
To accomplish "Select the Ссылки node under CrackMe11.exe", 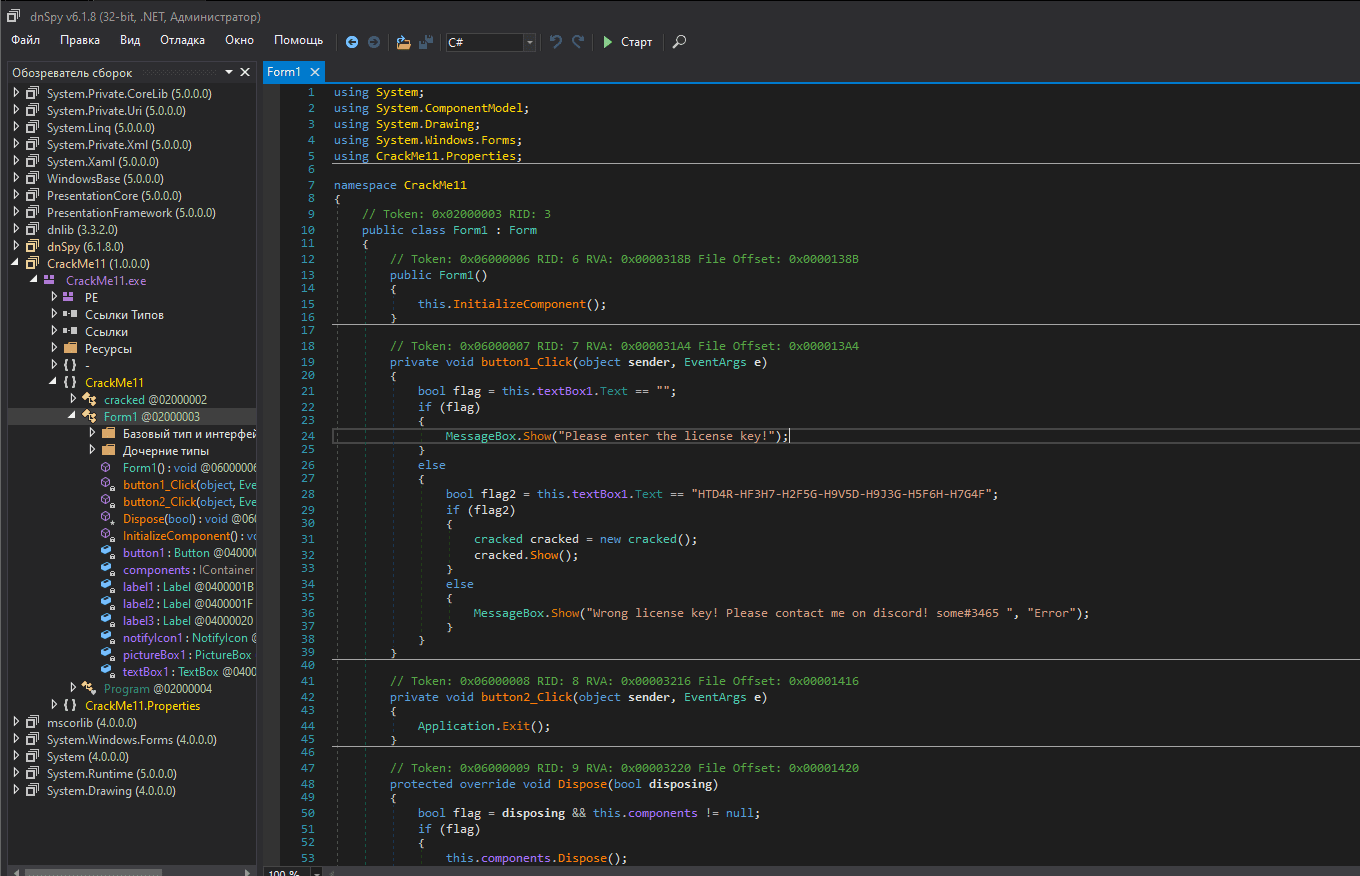I will click(x=106, y=331).
